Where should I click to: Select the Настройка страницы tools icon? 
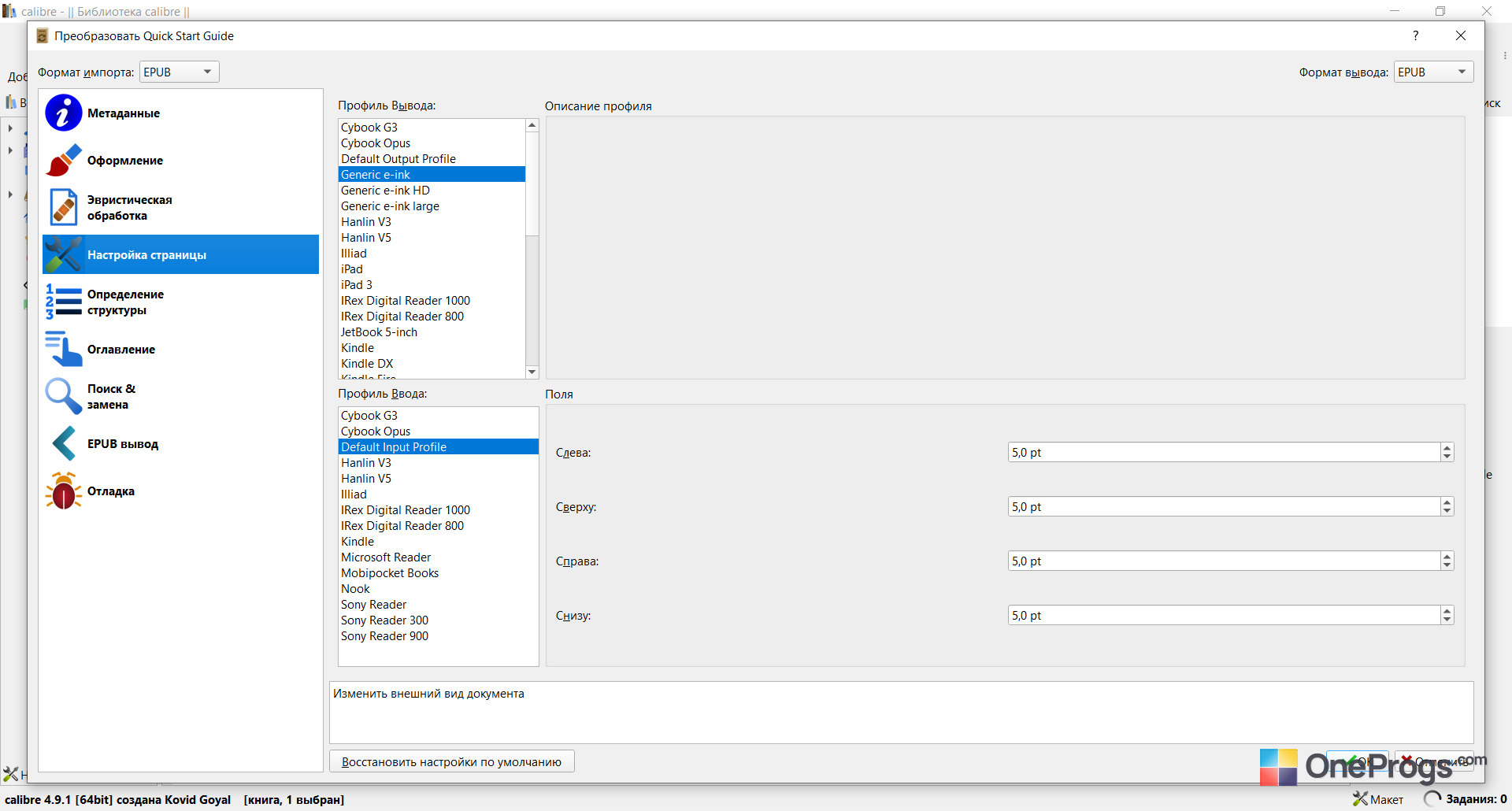(x=64, y=254)
